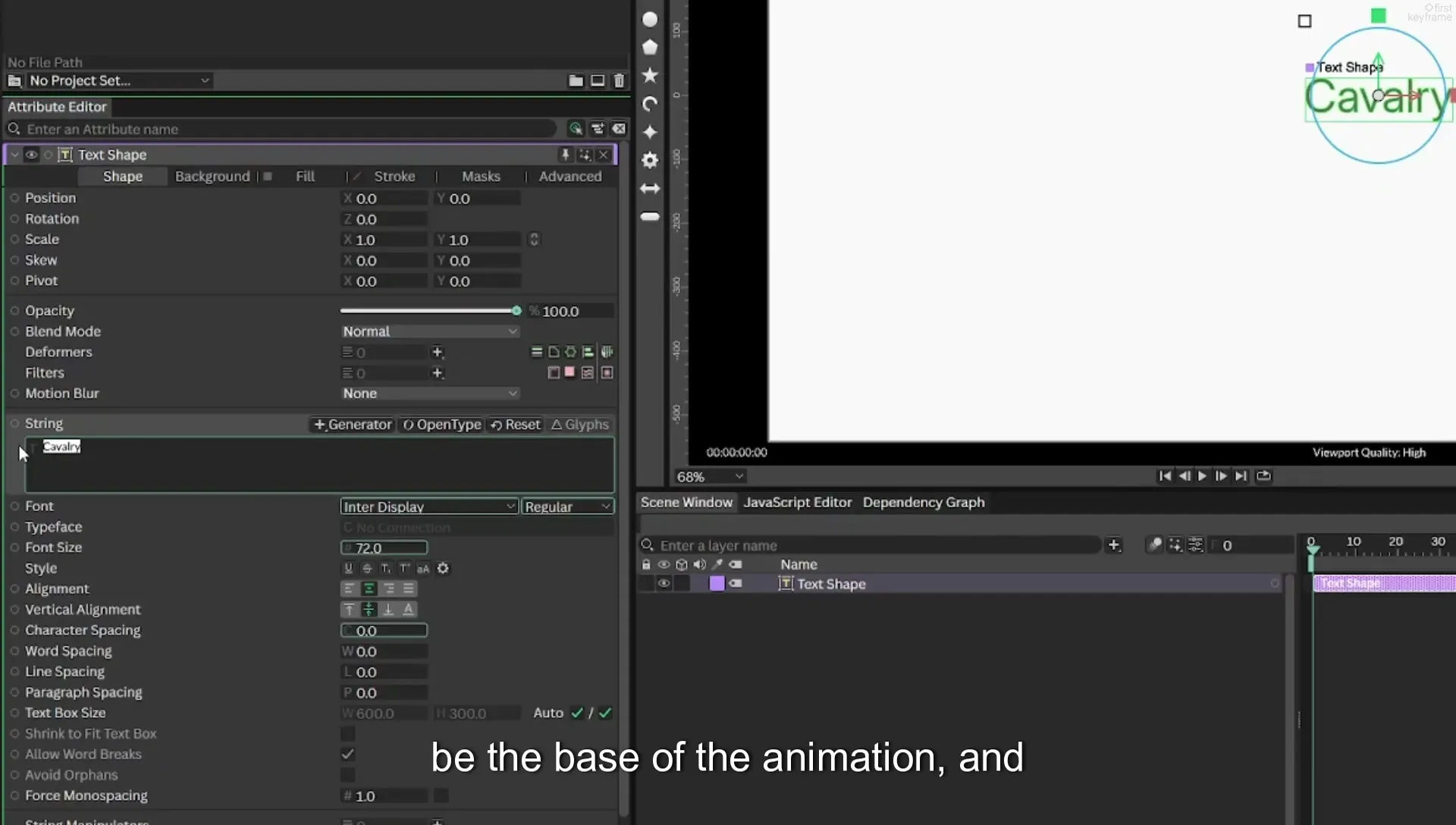
Task: Toggle loop playback button
Action: click(x=1263, y=476)
